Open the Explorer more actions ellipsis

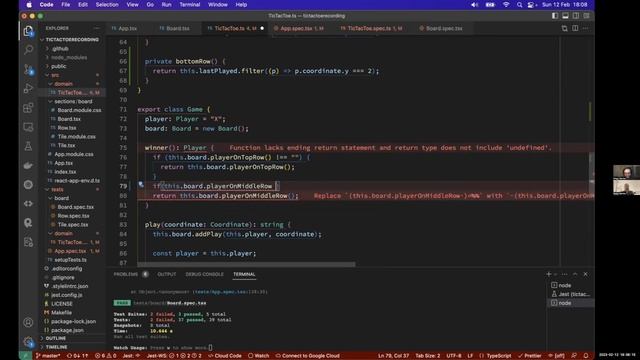coord(97,28)
